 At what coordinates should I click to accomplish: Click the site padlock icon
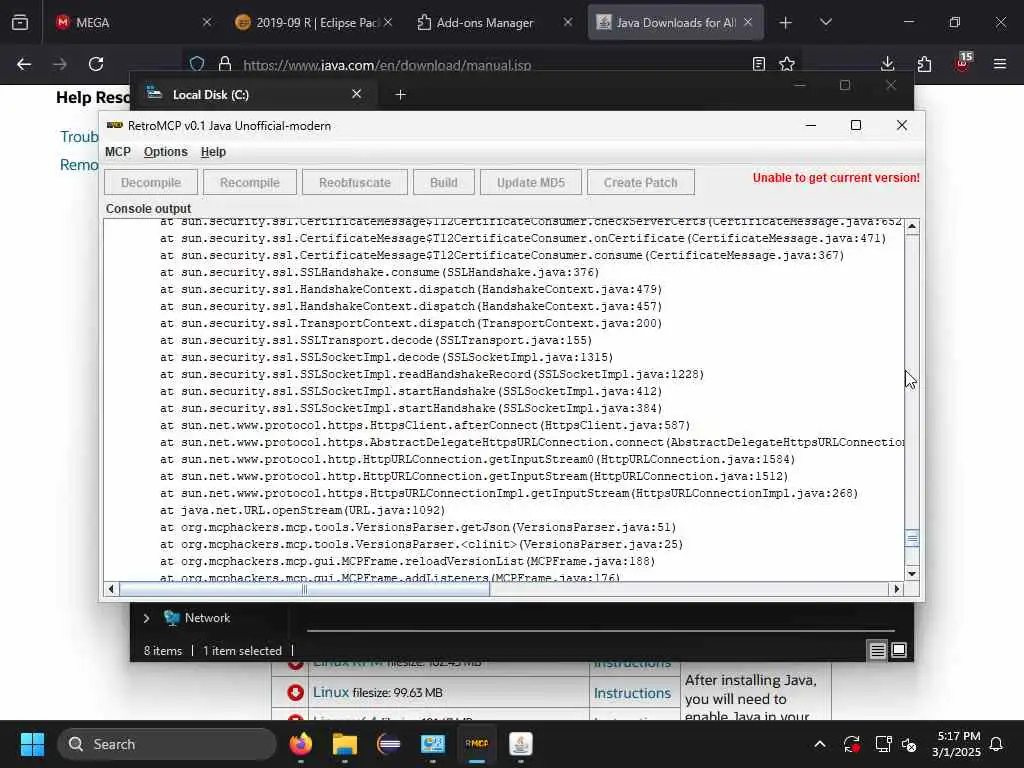[x=225, y=64]
